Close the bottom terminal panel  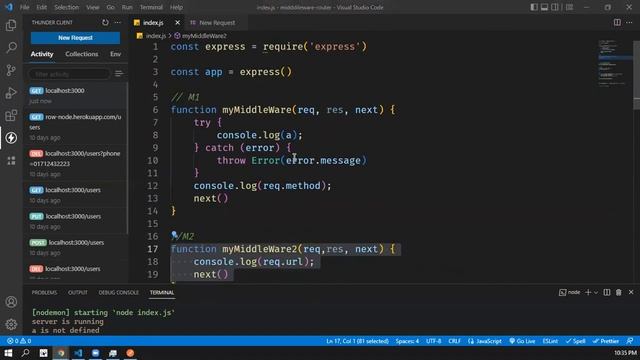click(631, 292)
